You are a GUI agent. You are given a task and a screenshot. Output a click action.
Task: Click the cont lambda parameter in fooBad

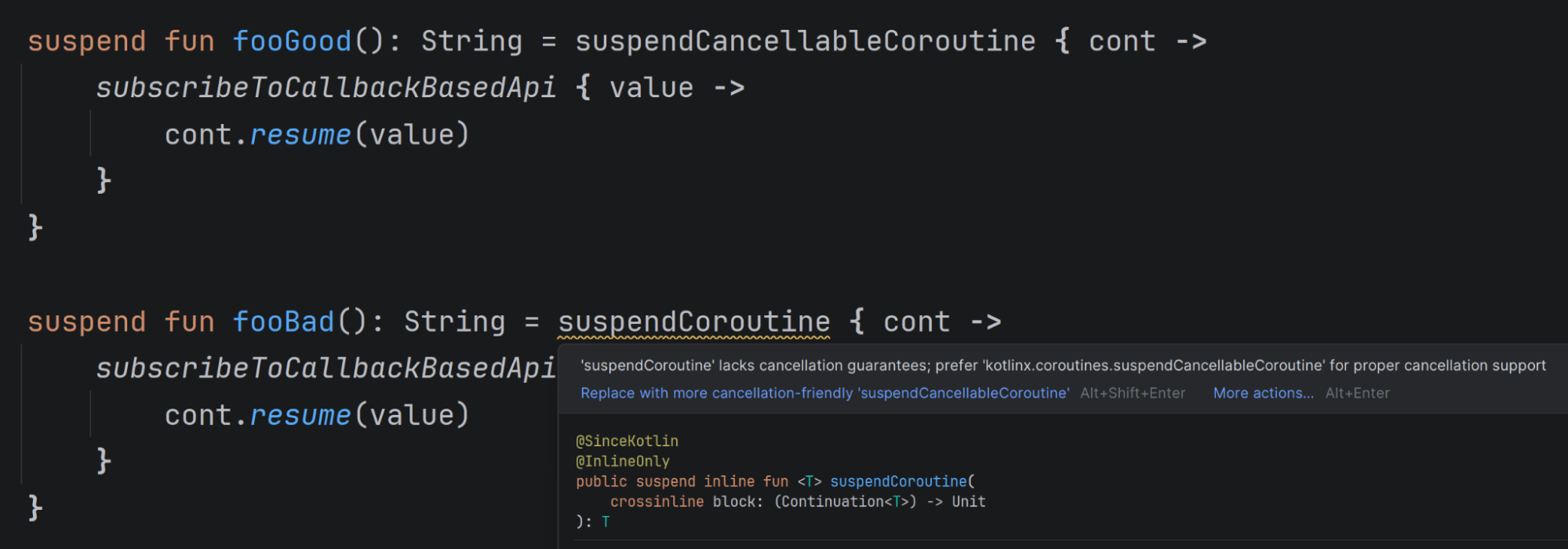(x=916, y=322)
